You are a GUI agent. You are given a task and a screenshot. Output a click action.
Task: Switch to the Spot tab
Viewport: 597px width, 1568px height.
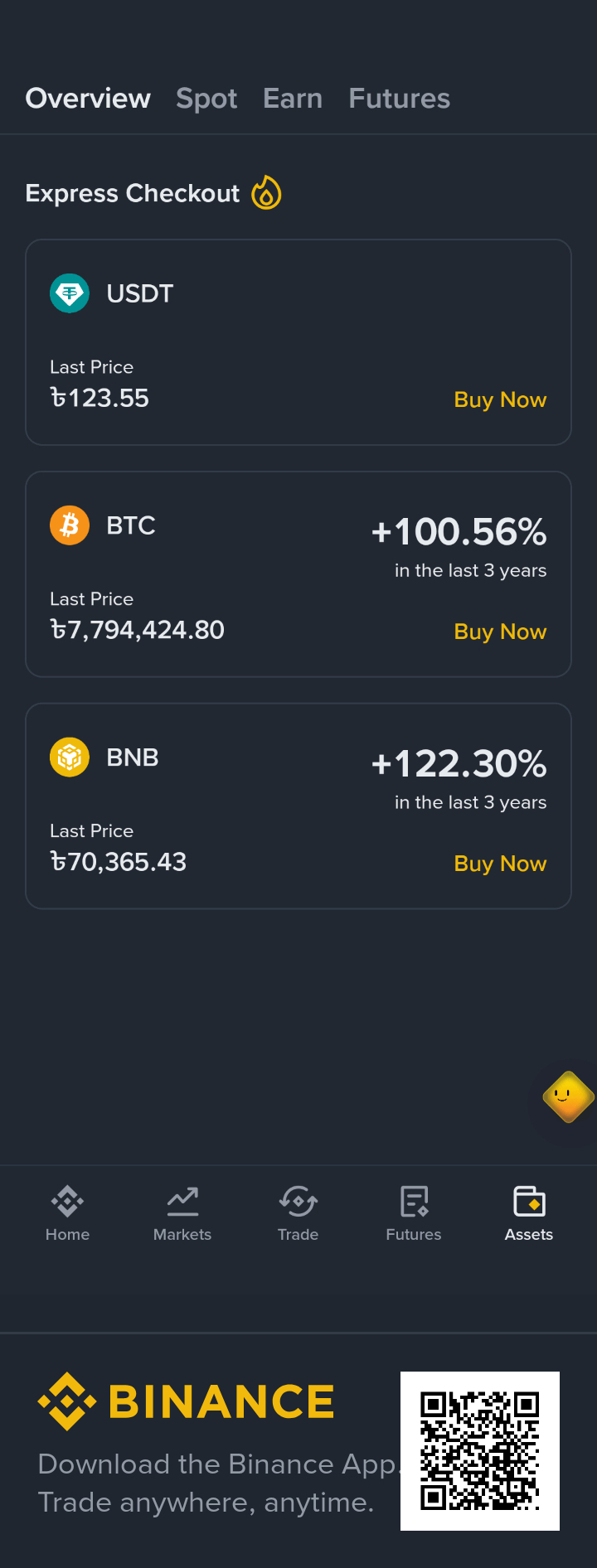click(x=206, y=99)
